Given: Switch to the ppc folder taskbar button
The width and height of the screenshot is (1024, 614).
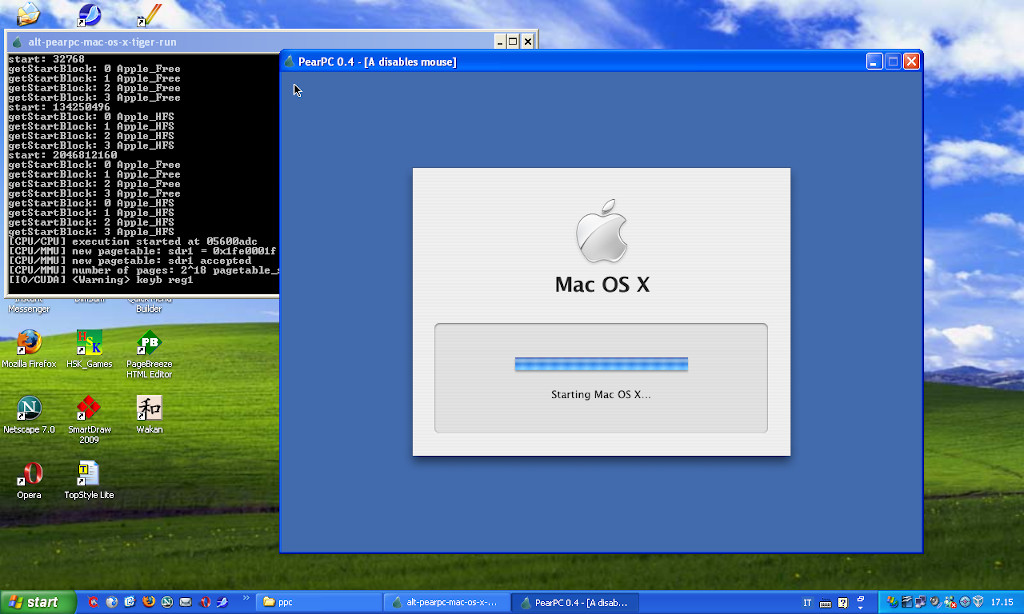Looking at the screenshot, I should [x=319, y=602].
